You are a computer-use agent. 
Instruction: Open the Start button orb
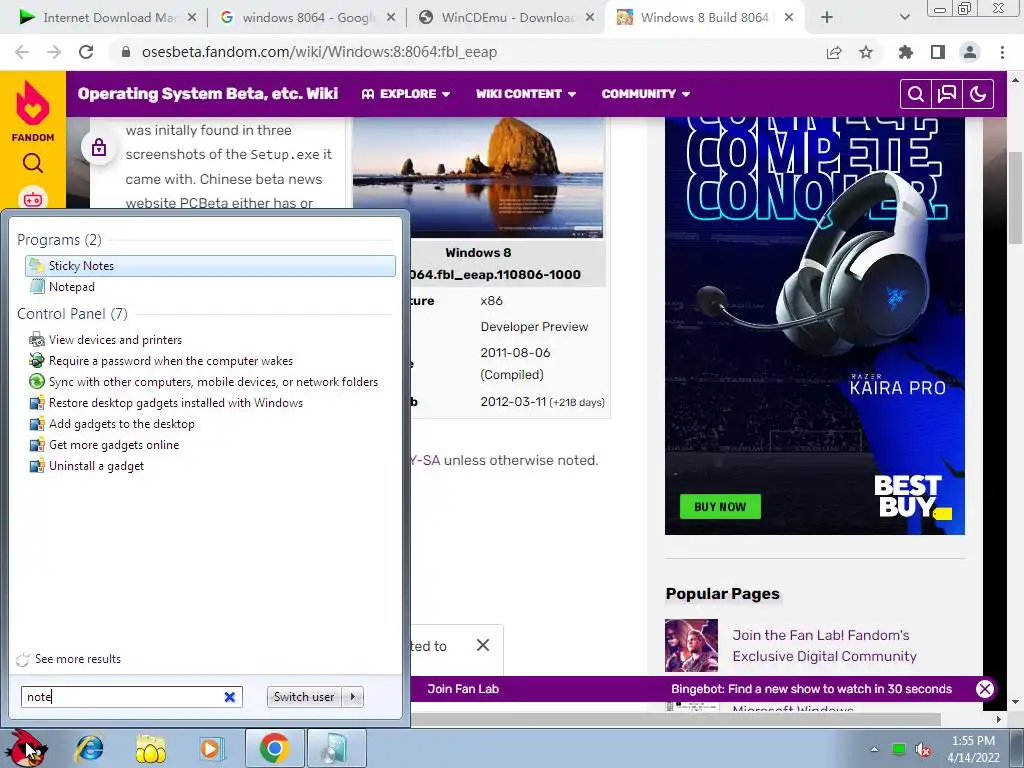coord(27,748)
